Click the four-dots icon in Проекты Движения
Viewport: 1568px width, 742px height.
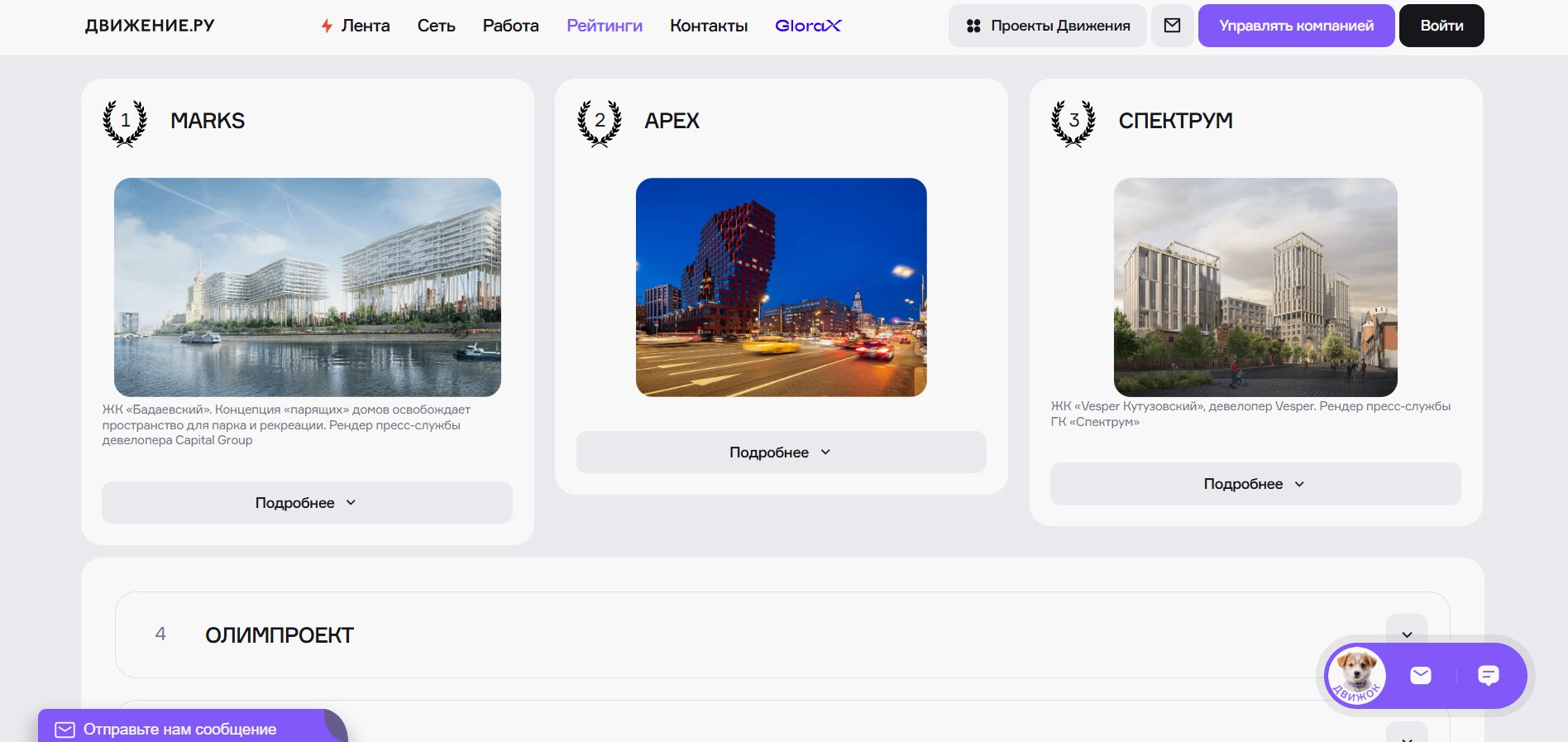(973, 26)
